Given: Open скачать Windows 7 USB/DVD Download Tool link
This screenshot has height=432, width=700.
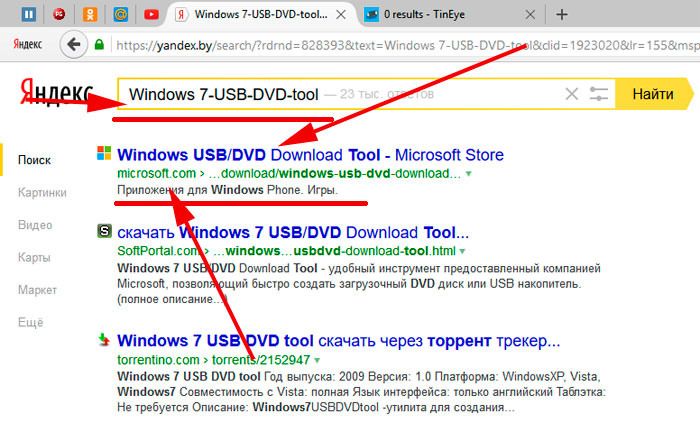Looking at the screenshot, I should tap(293, 233).
